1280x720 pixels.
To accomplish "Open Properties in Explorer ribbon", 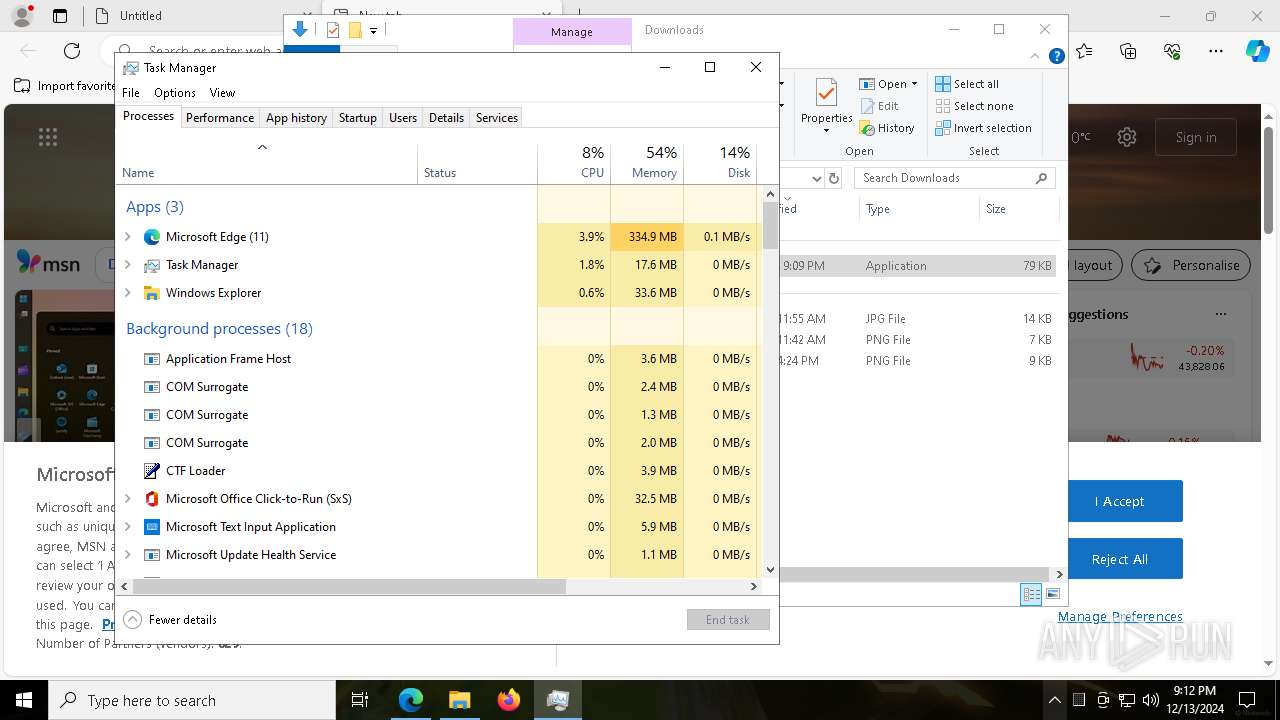I will [x=826, y=106].
